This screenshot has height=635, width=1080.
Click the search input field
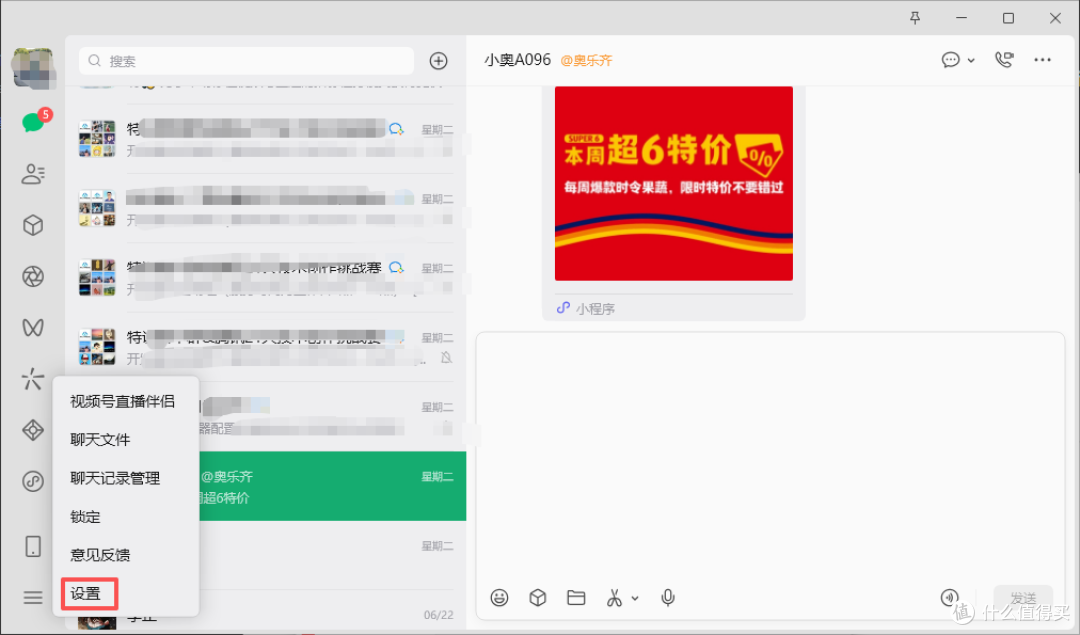click(x=247, y=61)
